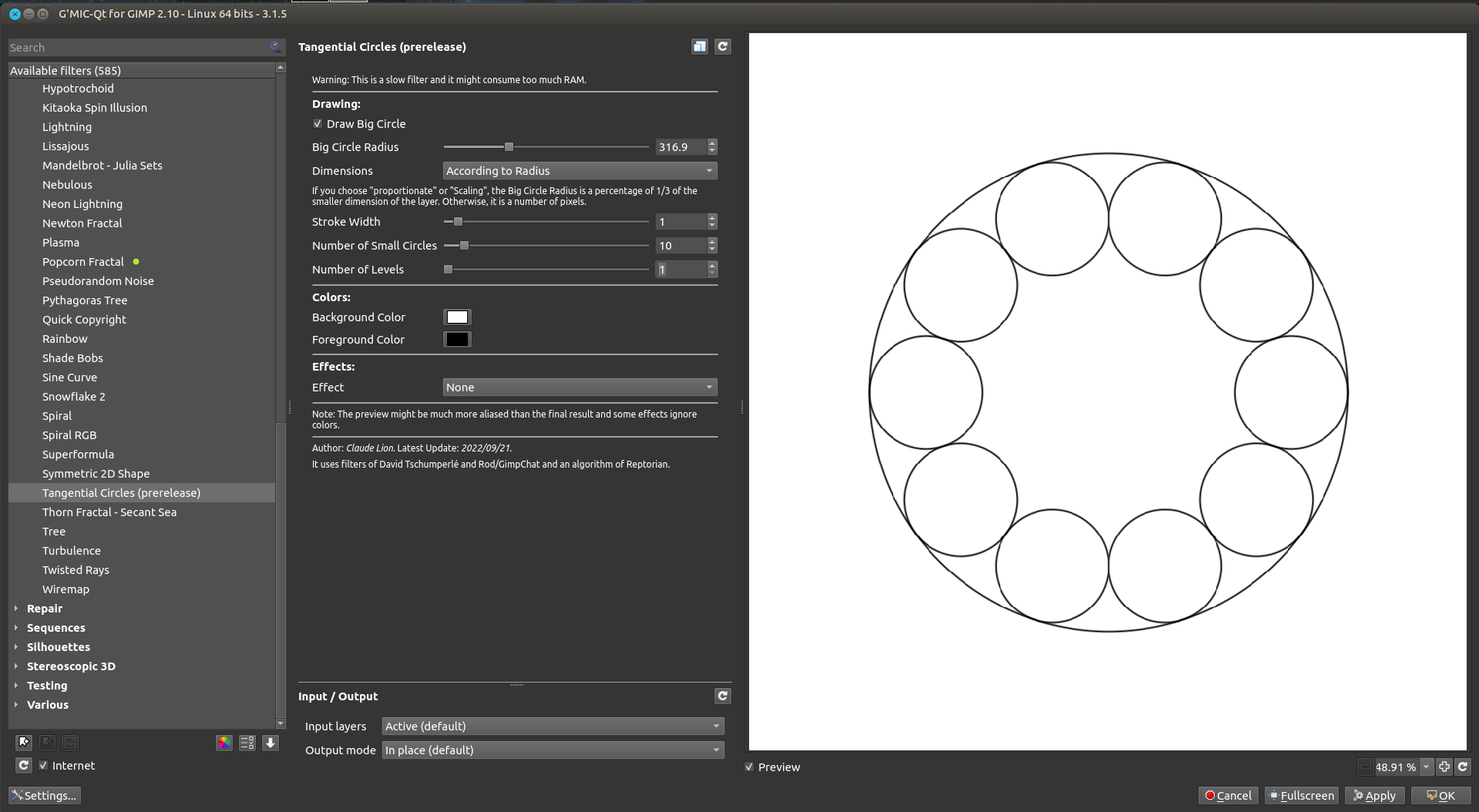Uncheck the Draw Big Circle checkbox

[318, 124]
